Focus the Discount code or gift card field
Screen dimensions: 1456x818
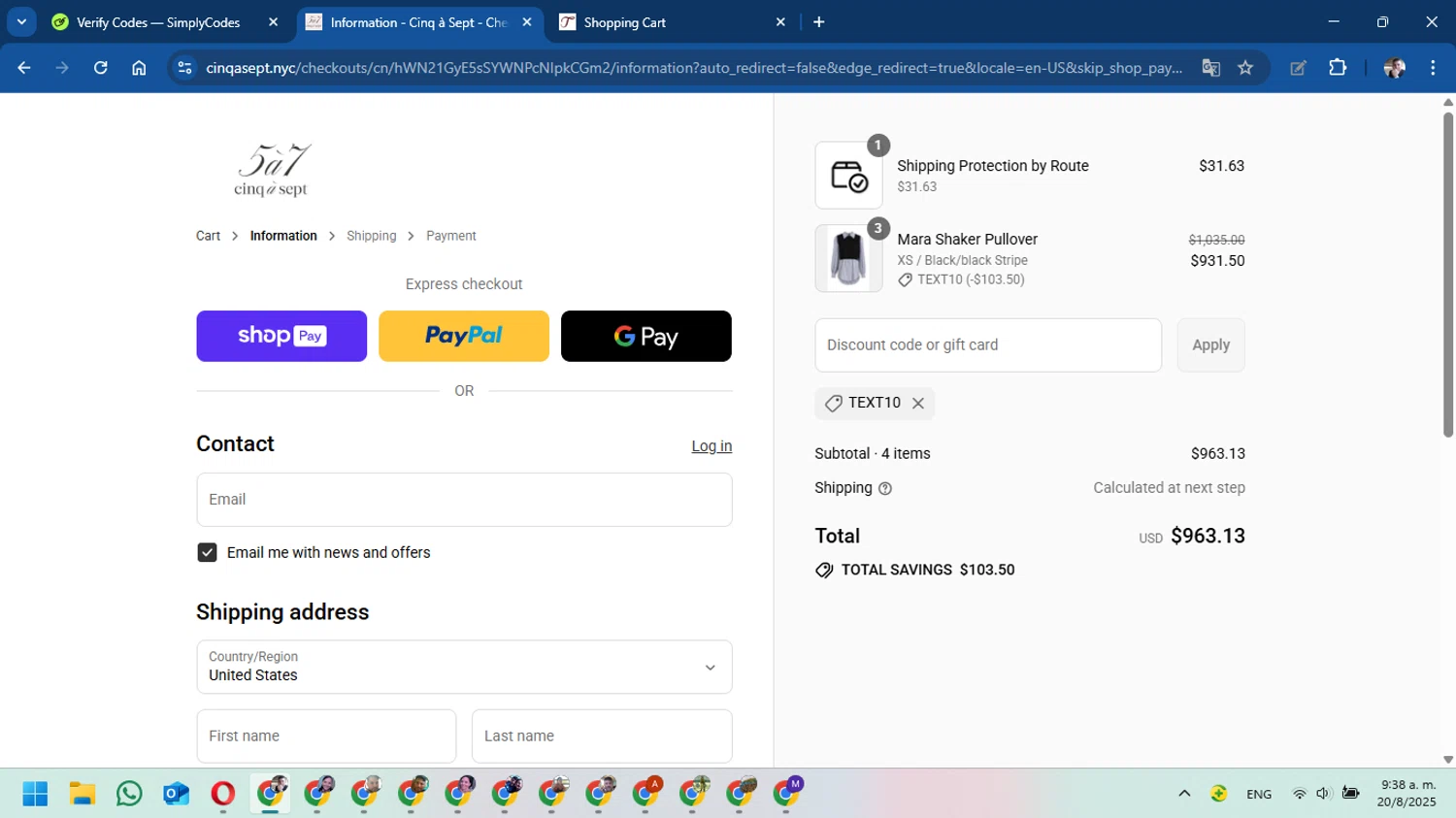(988, 344)
